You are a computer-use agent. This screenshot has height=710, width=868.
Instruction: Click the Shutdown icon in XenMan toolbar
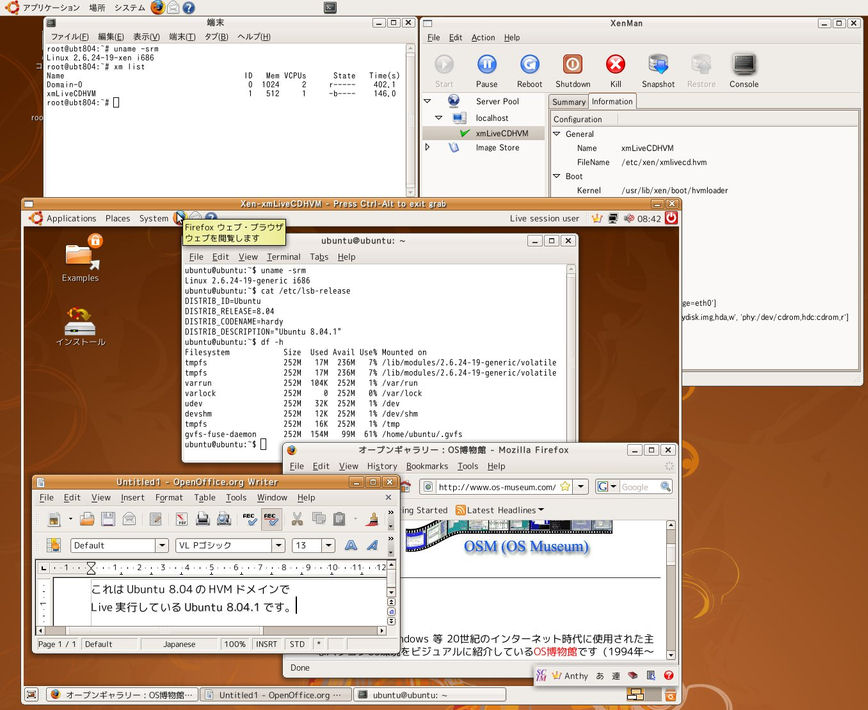(x=572, y=65)
